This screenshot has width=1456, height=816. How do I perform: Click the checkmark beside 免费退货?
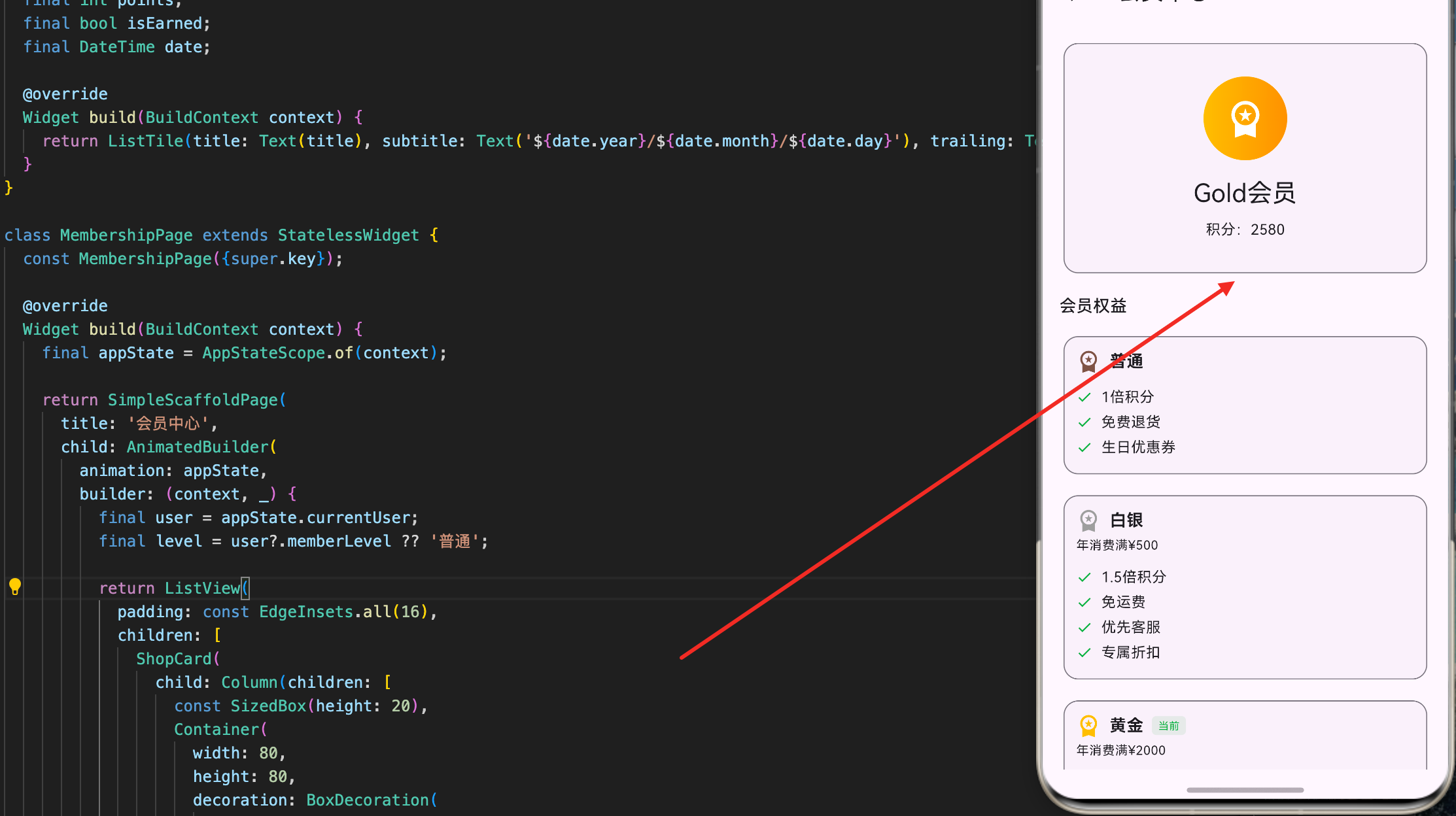pos(1084,422)
